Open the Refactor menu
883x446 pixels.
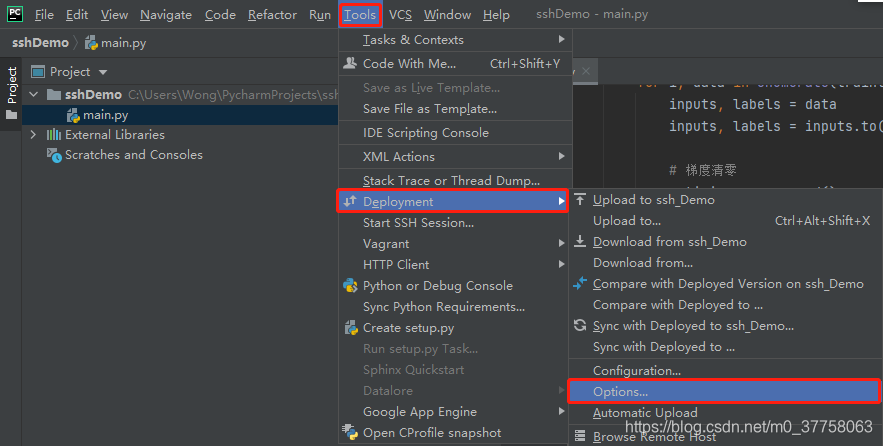272,15
